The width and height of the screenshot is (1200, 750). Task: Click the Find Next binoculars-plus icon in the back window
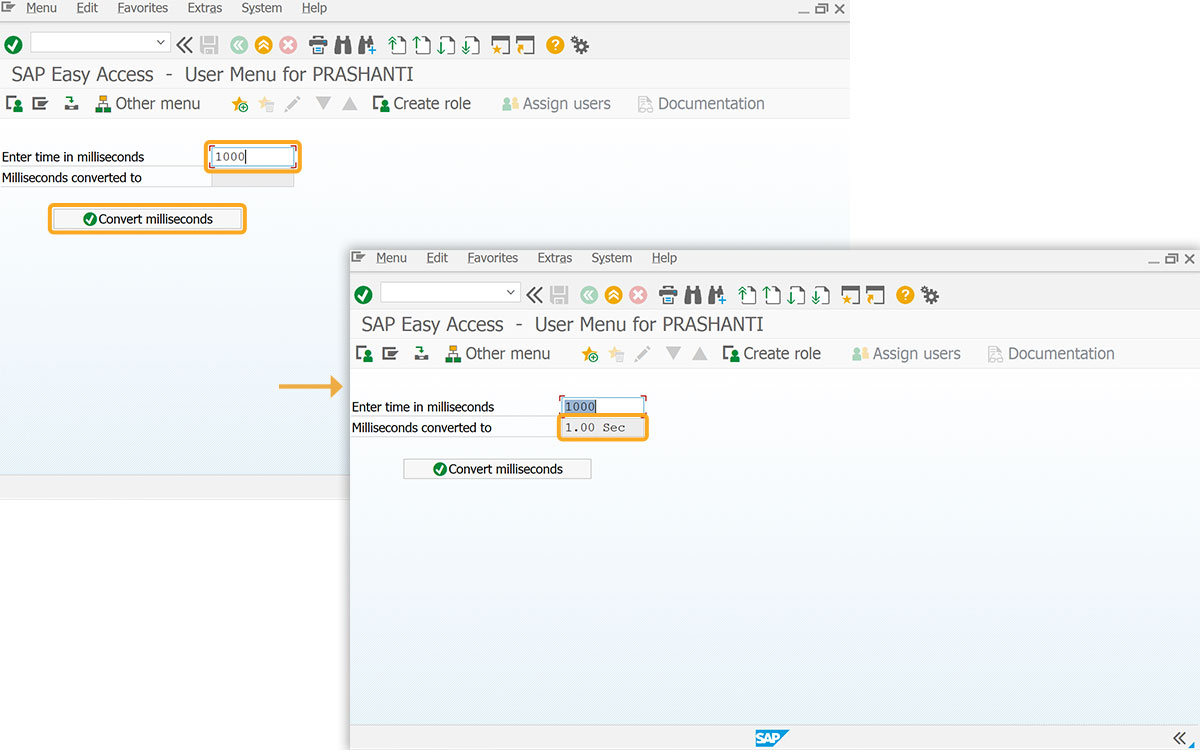coord(367,45)
